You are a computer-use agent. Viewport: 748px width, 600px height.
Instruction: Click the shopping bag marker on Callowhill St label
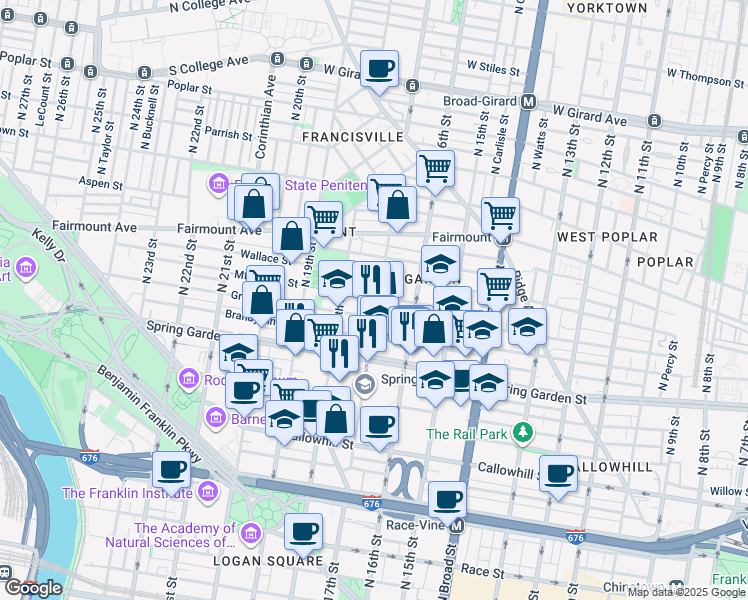pos(335,420)
